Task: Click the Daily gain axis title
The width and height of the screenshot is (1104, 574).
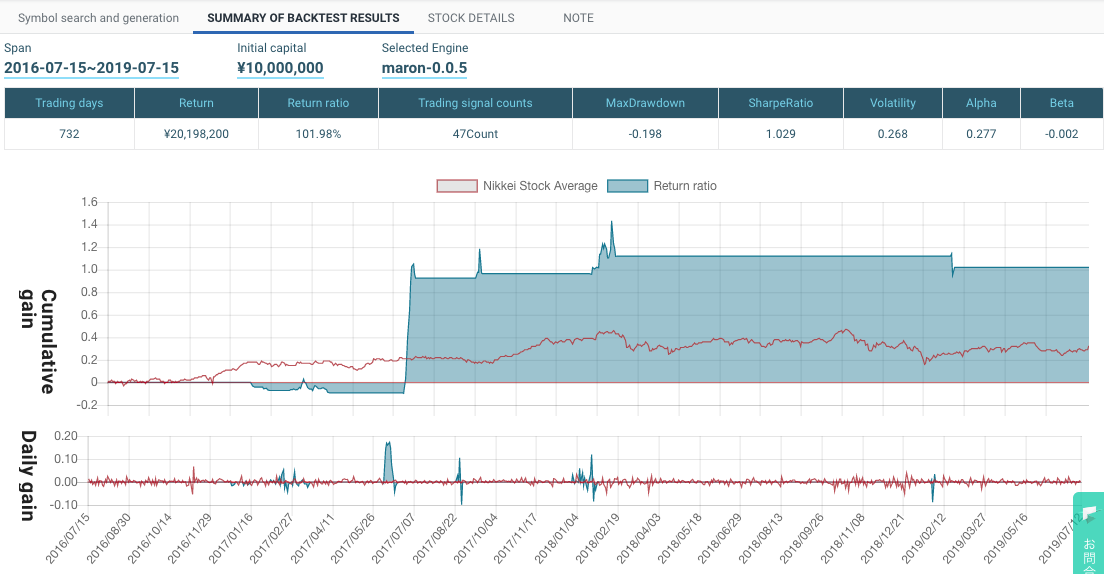Action: [28, 475]
